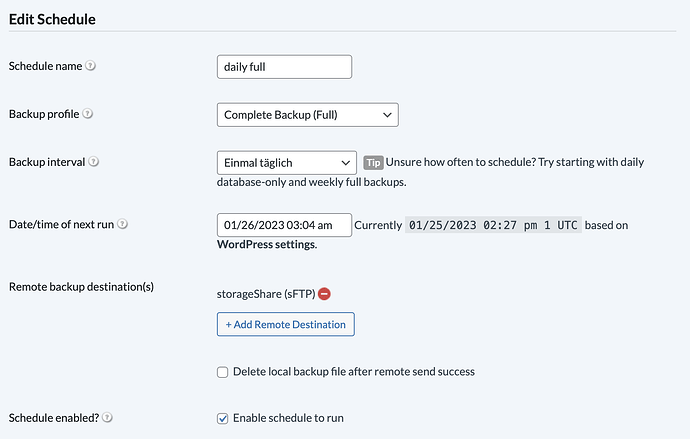This screenshot has width=690, height=439.
Task: Click the help icon beside Schedule name
Action: [91, 66]
